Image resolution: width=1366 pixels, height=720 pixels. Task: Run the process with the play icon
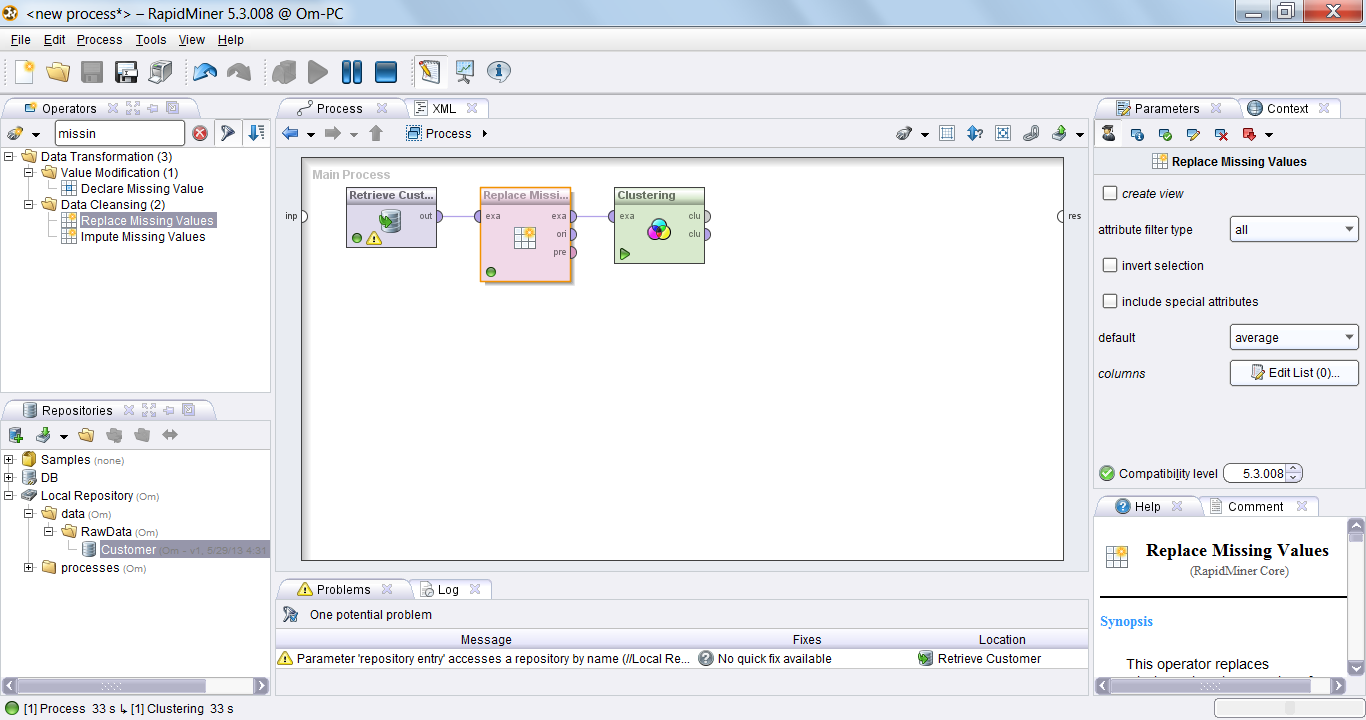coord(318,72)
